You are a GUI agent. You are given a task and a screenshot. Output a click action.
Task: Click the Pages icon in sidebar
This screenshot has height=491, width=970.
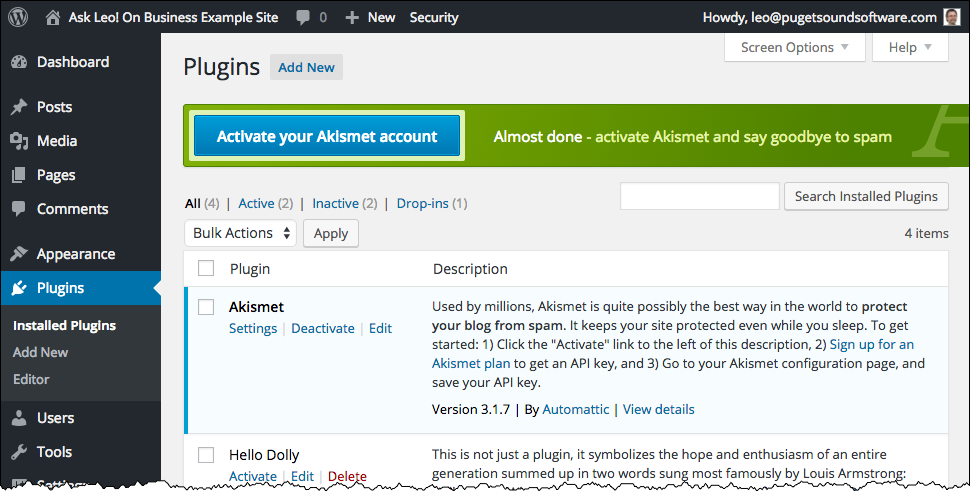click(19, 175)
